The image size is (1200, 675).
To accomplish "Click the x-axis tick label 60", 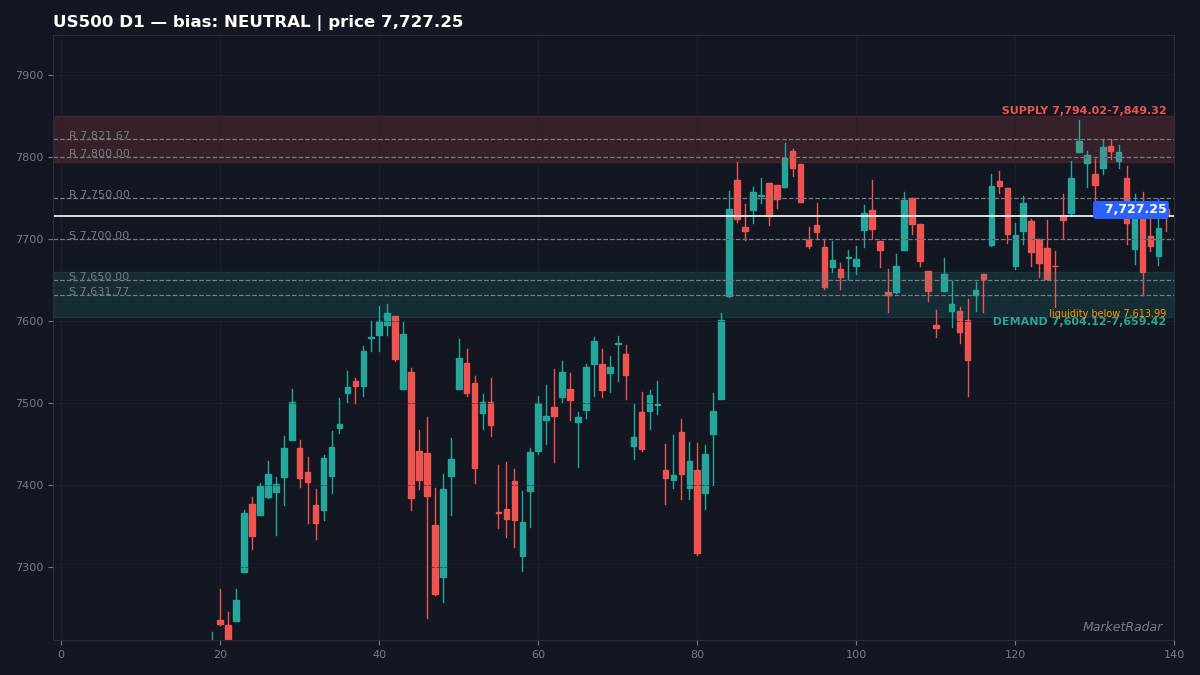I will (x=538, y=655).
